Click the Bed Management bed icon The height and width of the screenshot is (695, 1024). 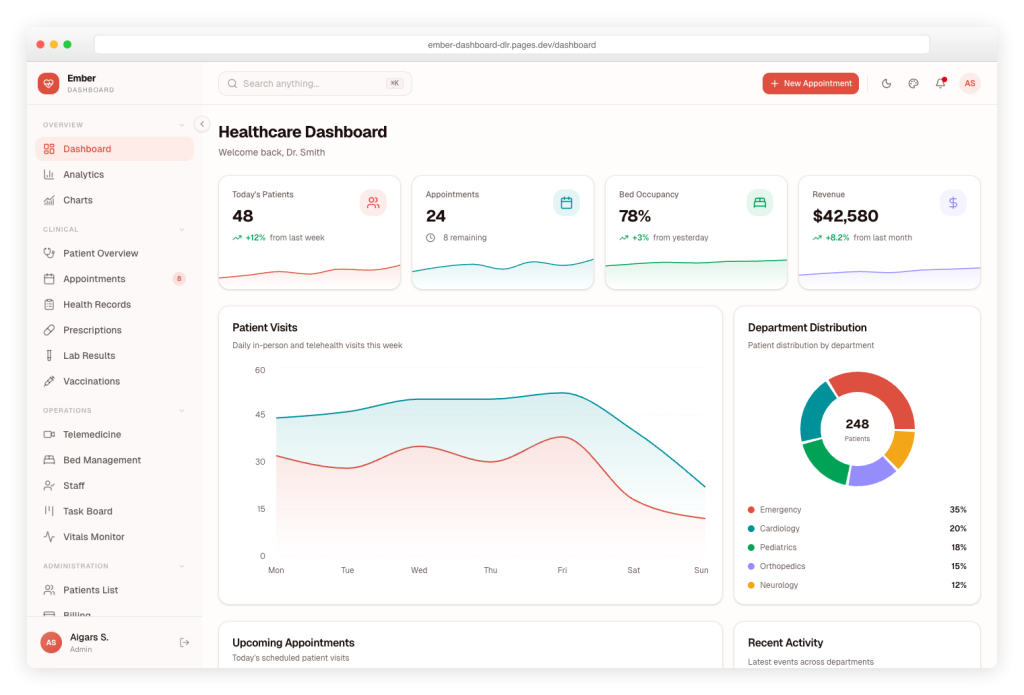point(49,460)
